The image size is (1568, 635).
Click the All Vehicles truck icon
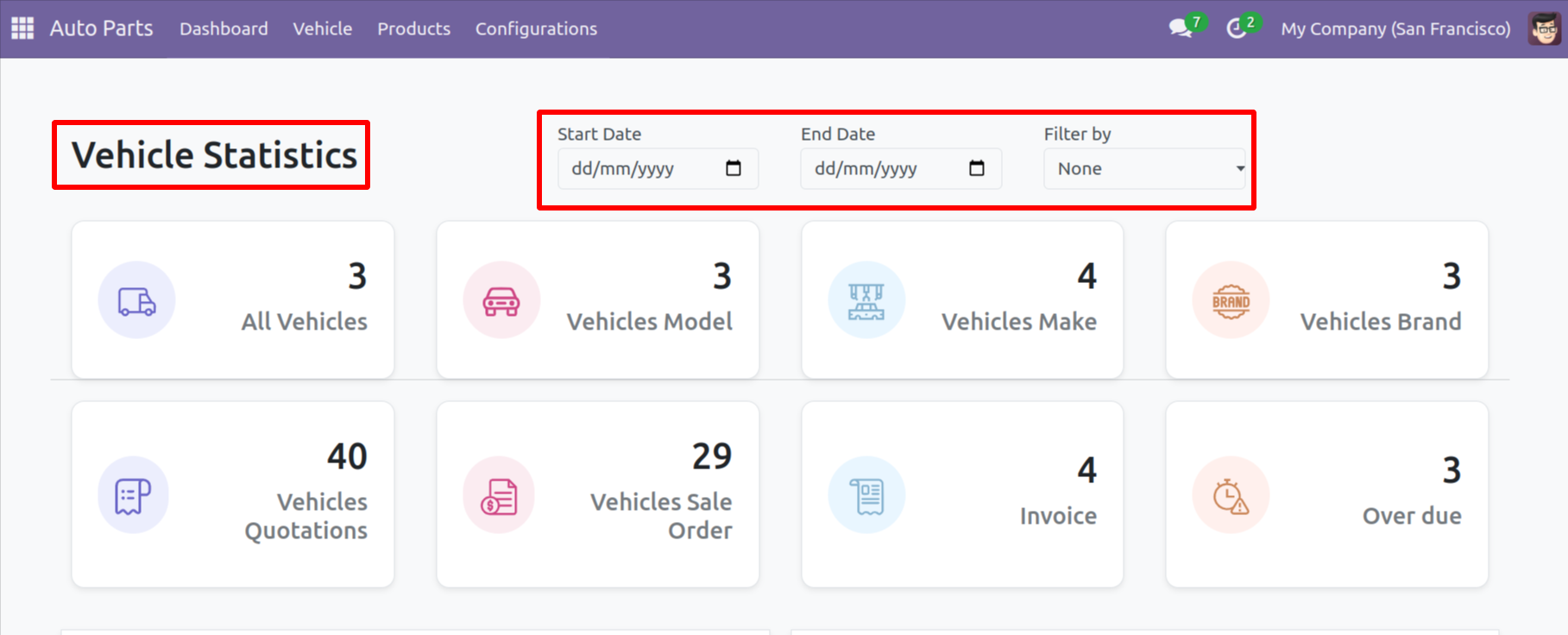(136, 300)
